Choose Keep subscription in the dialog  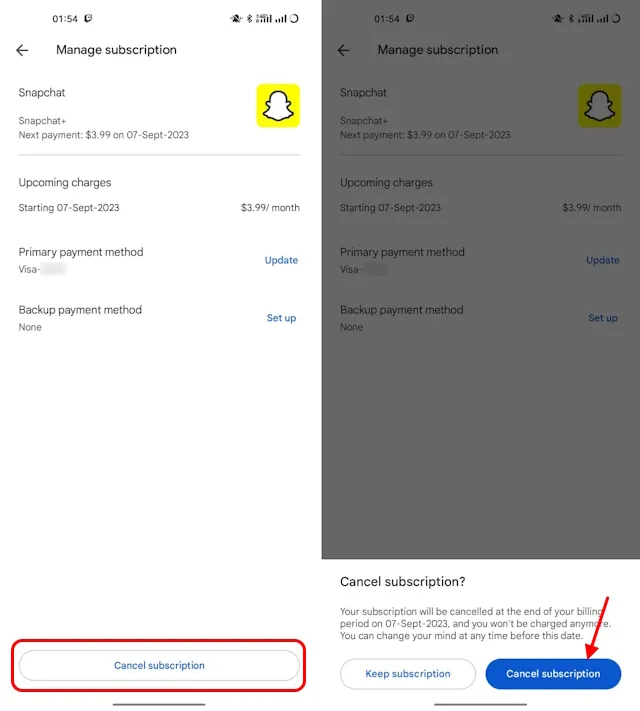pos(408,674)
